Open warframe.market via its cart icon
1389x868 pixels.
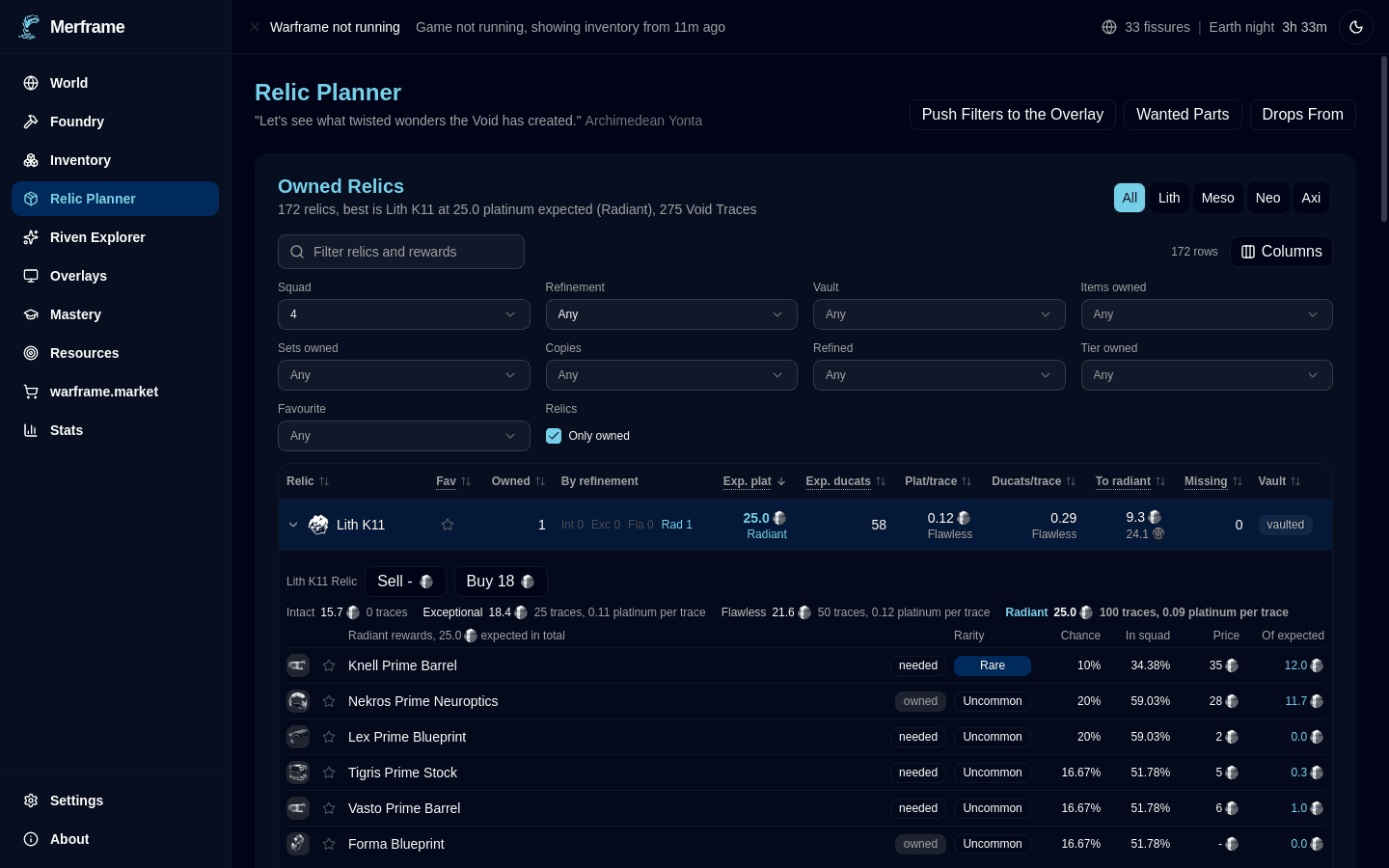[31, 392]
